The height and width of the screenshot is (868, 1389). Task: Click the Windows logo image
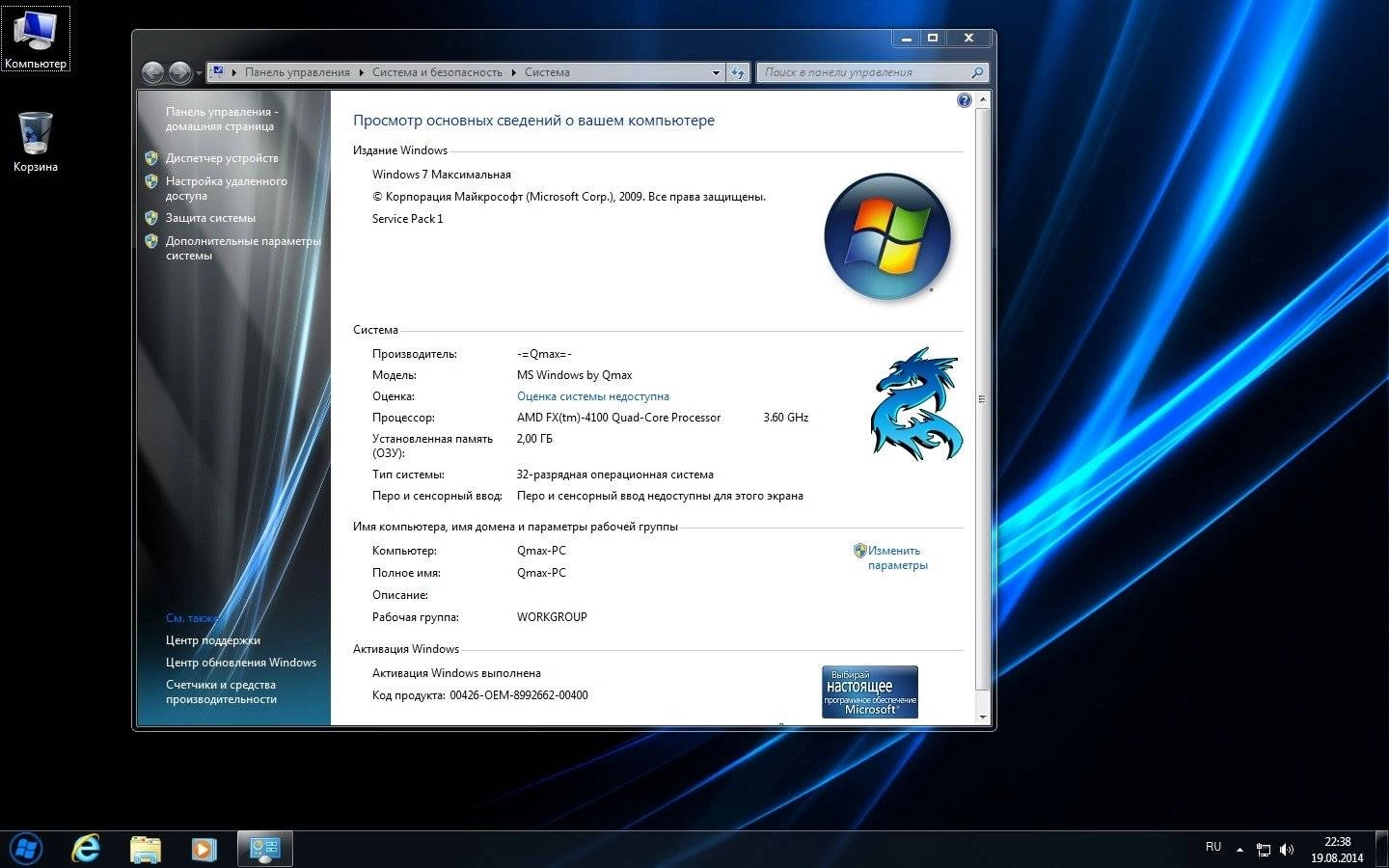[x=887, y=235]
